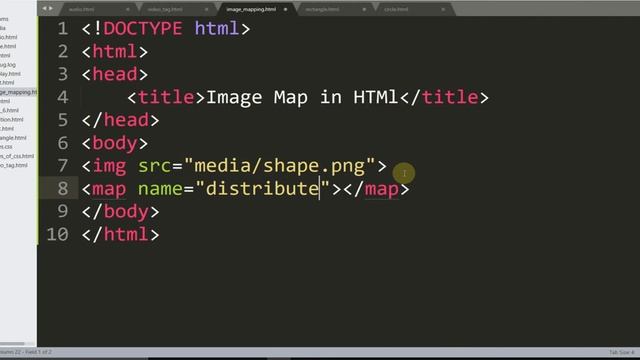The width and height of the screenshot is (640, 360).
Task: Open the sidebar file ending in angle.html
Action: [13, 138]
